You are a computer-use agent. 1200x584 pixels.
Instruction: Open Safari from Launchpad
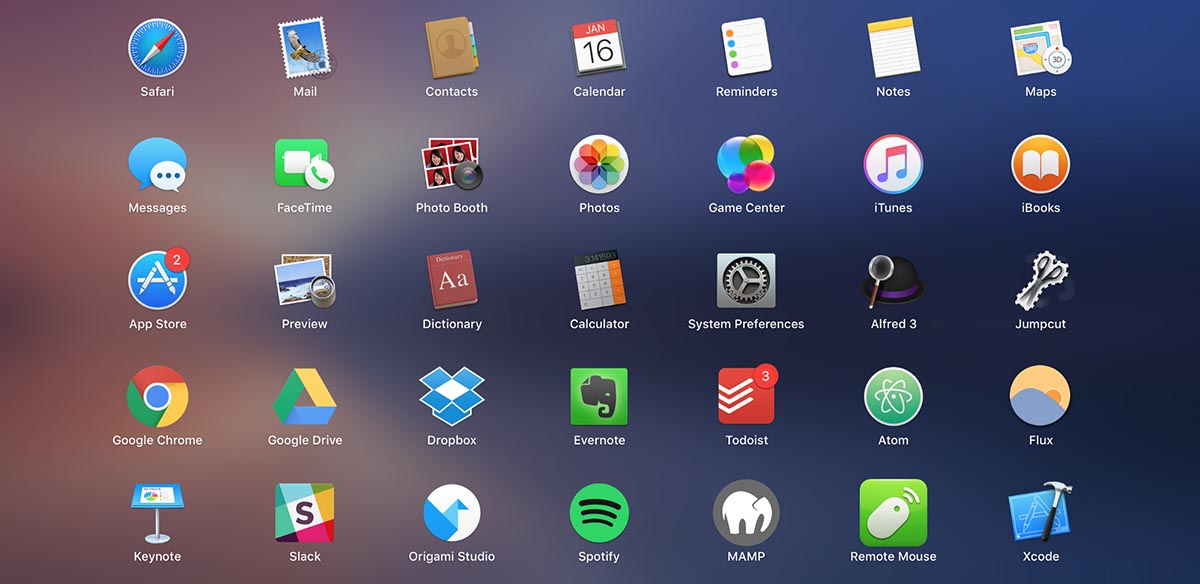click(x=157, y=49)
